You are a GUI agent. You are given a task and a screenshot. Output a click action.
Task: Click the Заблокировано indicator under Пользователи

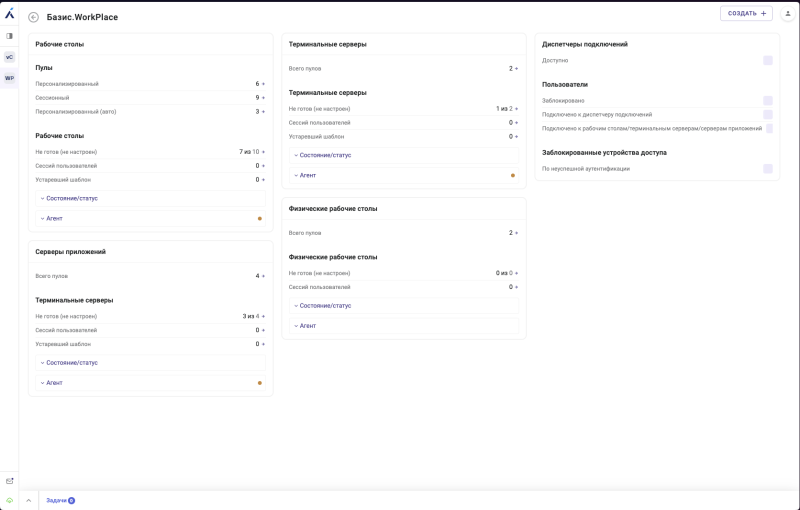click(767, 100)
